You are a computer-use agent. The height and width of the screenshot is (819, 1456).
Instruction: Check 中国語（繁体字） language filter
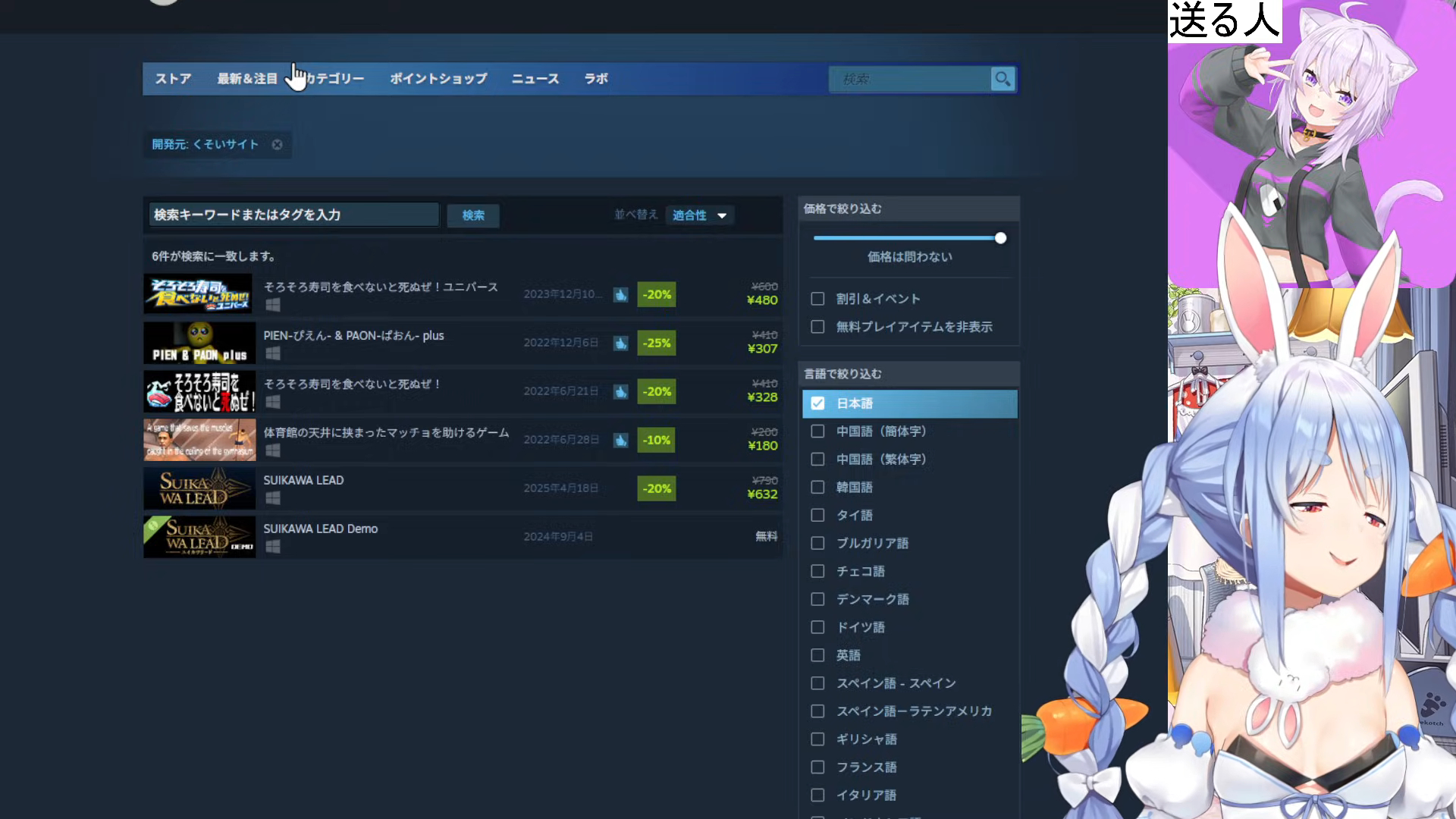[x=817, y=460]
